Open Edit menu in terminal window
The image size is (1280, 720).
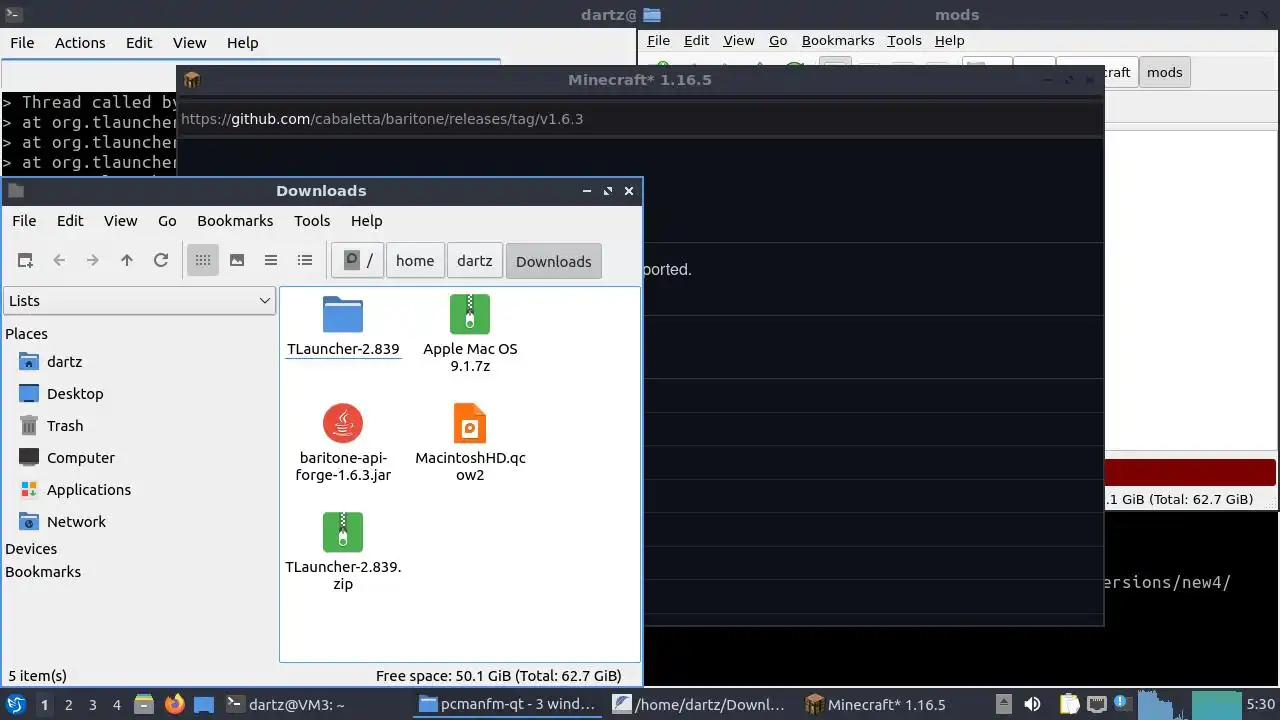[139, 43]
